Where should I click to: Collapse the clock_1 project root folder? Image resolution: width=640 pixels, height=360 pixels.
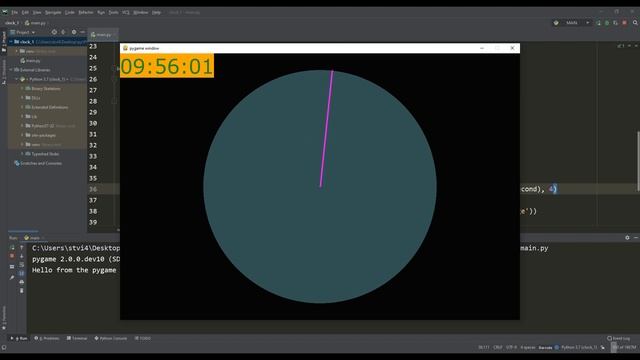click(x=11, y=42)
